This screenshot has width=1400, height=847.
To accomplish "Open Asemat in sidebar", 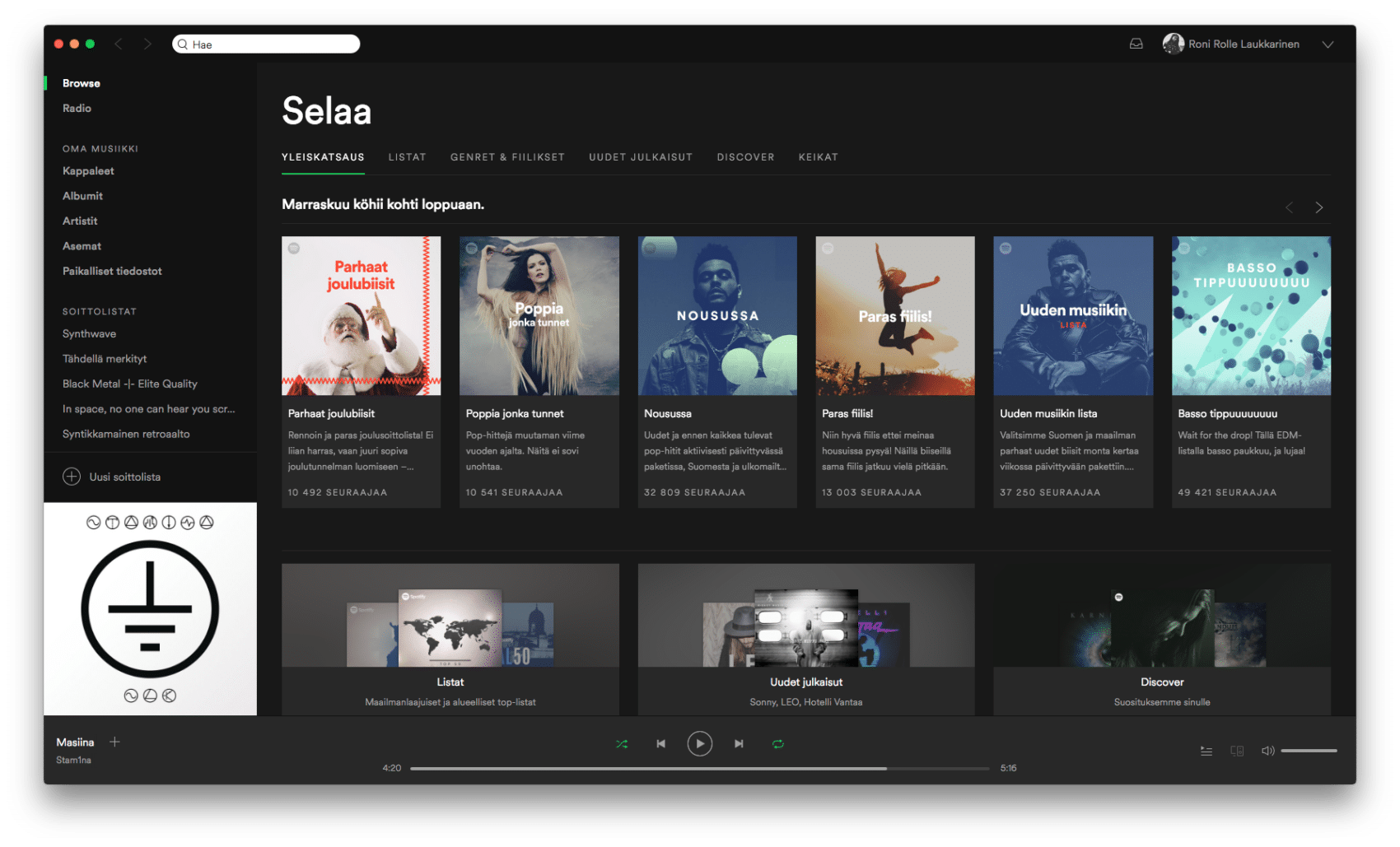I will click(82, 246).
